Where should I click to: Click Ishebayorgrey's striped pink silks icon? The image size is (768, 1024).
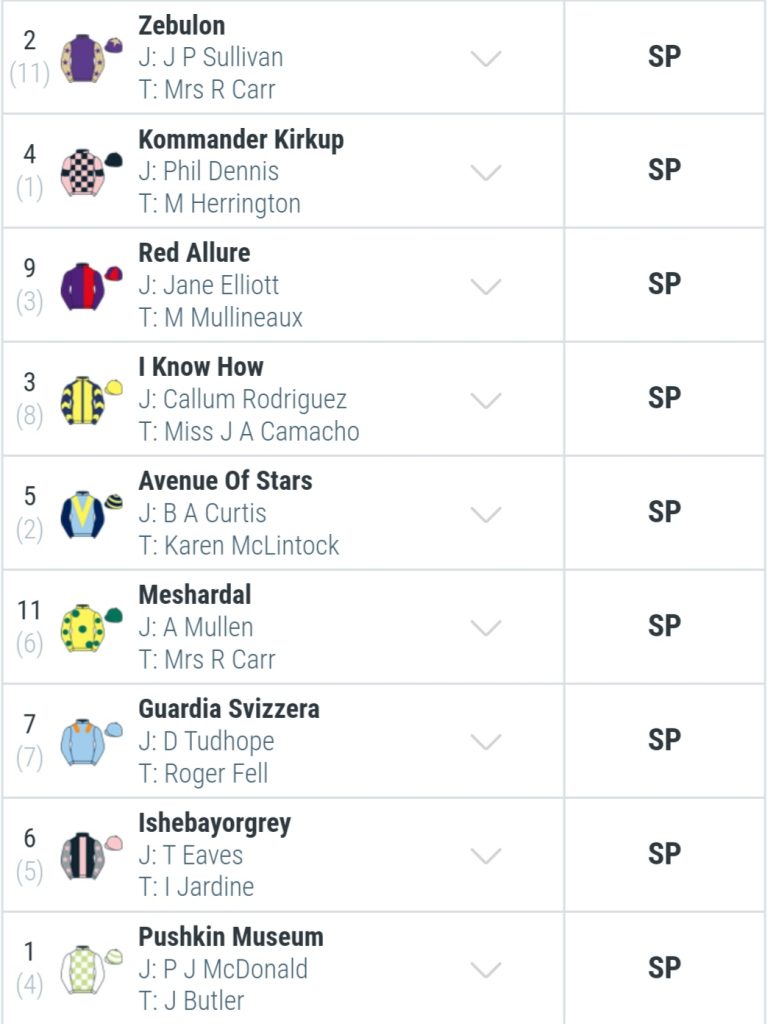(x=91, y=856)
